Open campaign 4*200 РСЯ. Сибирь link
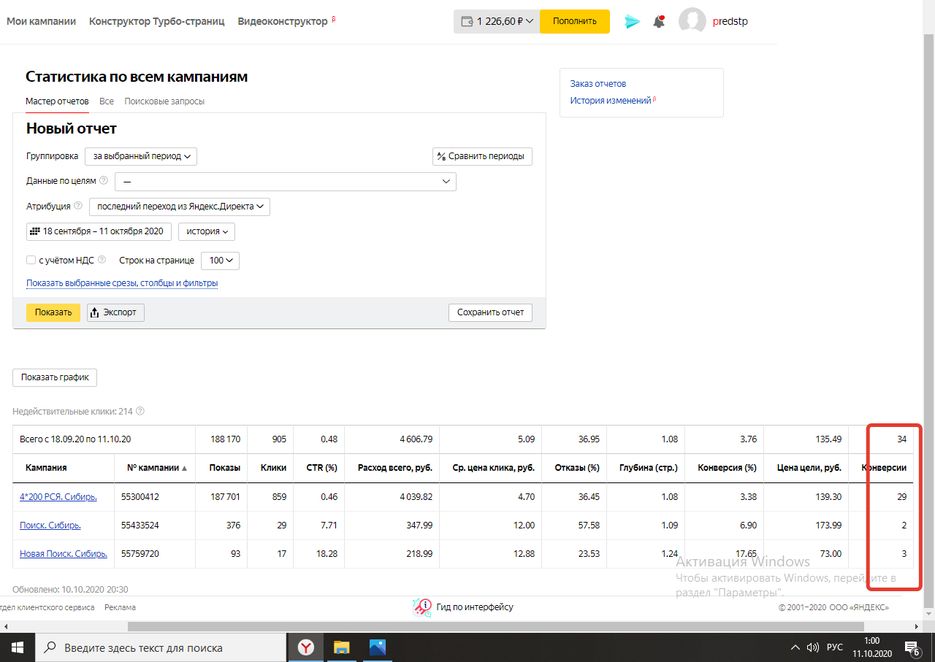Viewport: 935px width, 662px height. click(x=58, y=497)
